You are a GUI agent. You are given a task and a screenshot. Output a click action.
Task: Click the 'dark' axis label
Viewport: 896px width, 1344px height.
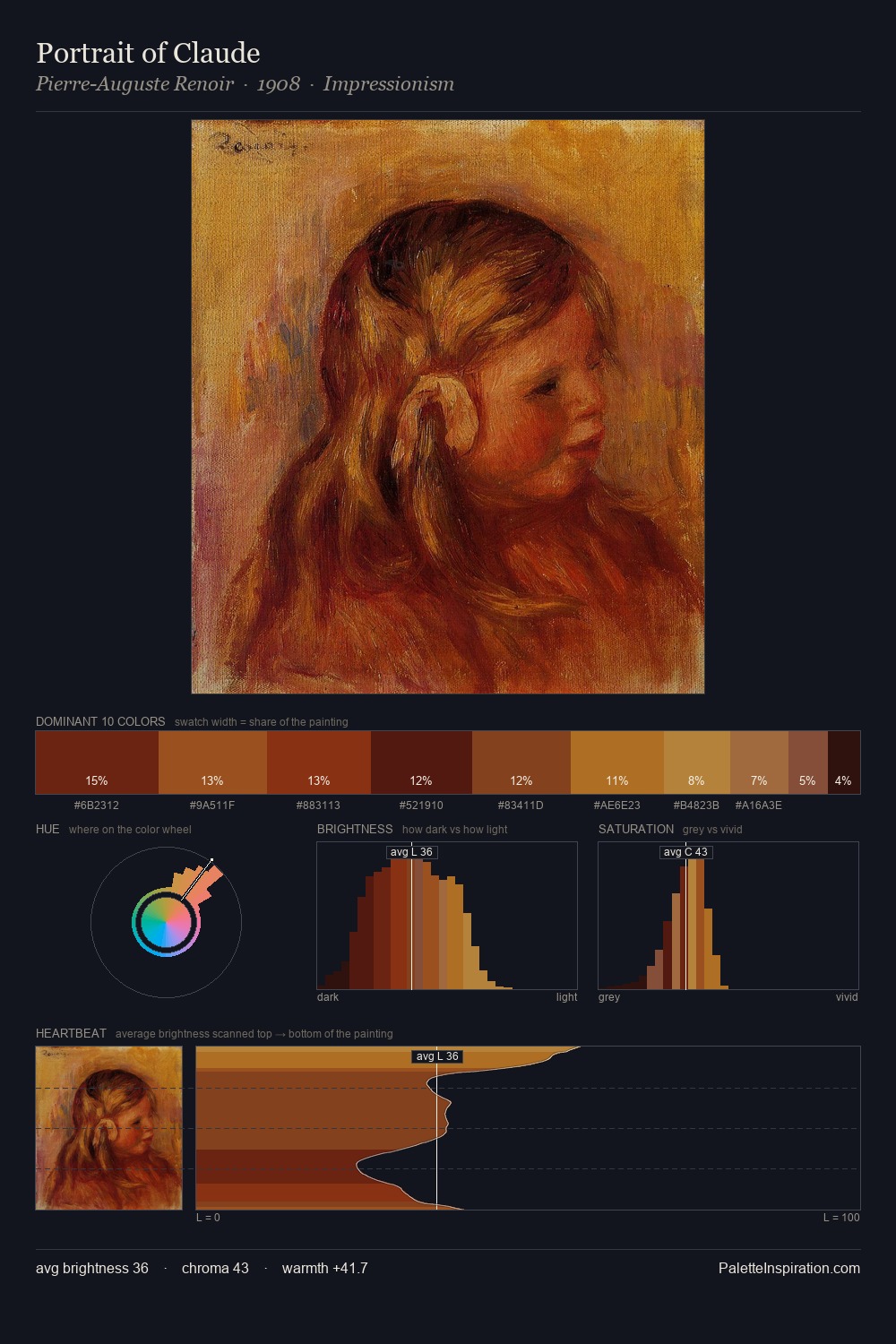328,997
